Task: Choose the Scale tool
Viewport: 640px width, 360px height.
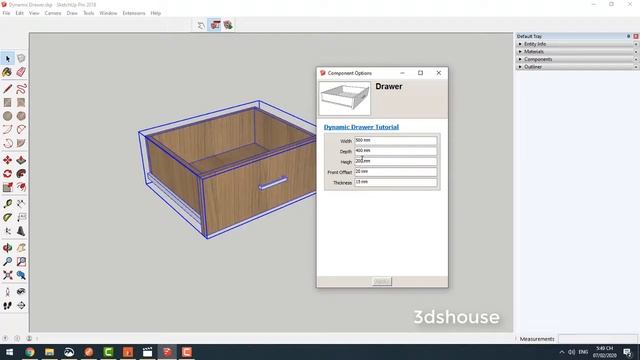Action: [x=8, y=187]
